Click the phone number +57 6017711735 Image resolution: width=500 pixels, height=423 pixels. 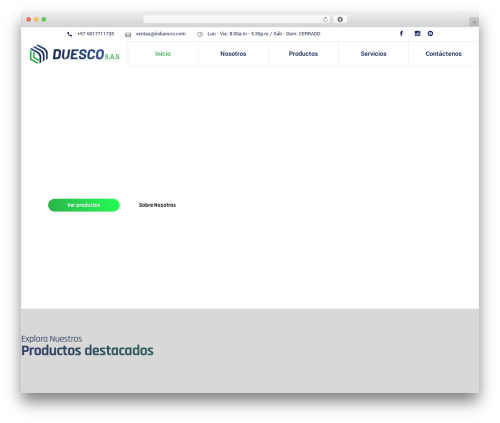(x=96, y=34)
